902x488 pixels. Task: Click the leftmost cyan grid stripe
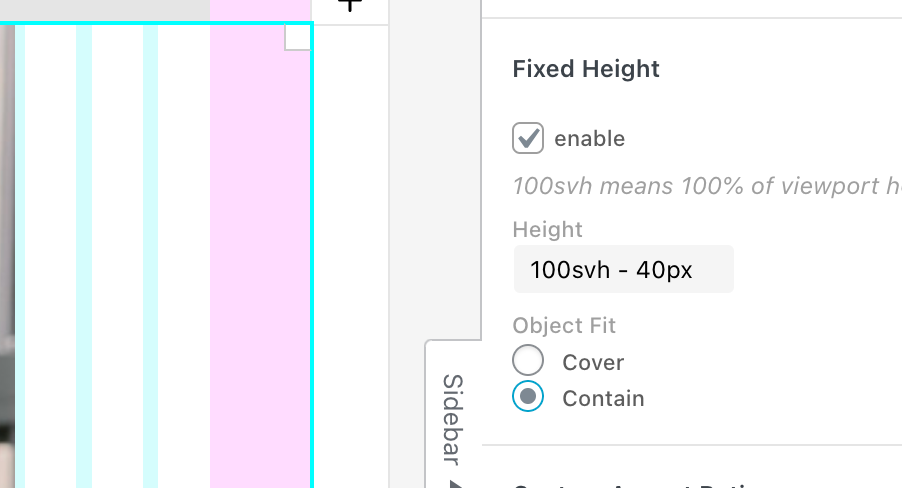[x=20, y=250]
